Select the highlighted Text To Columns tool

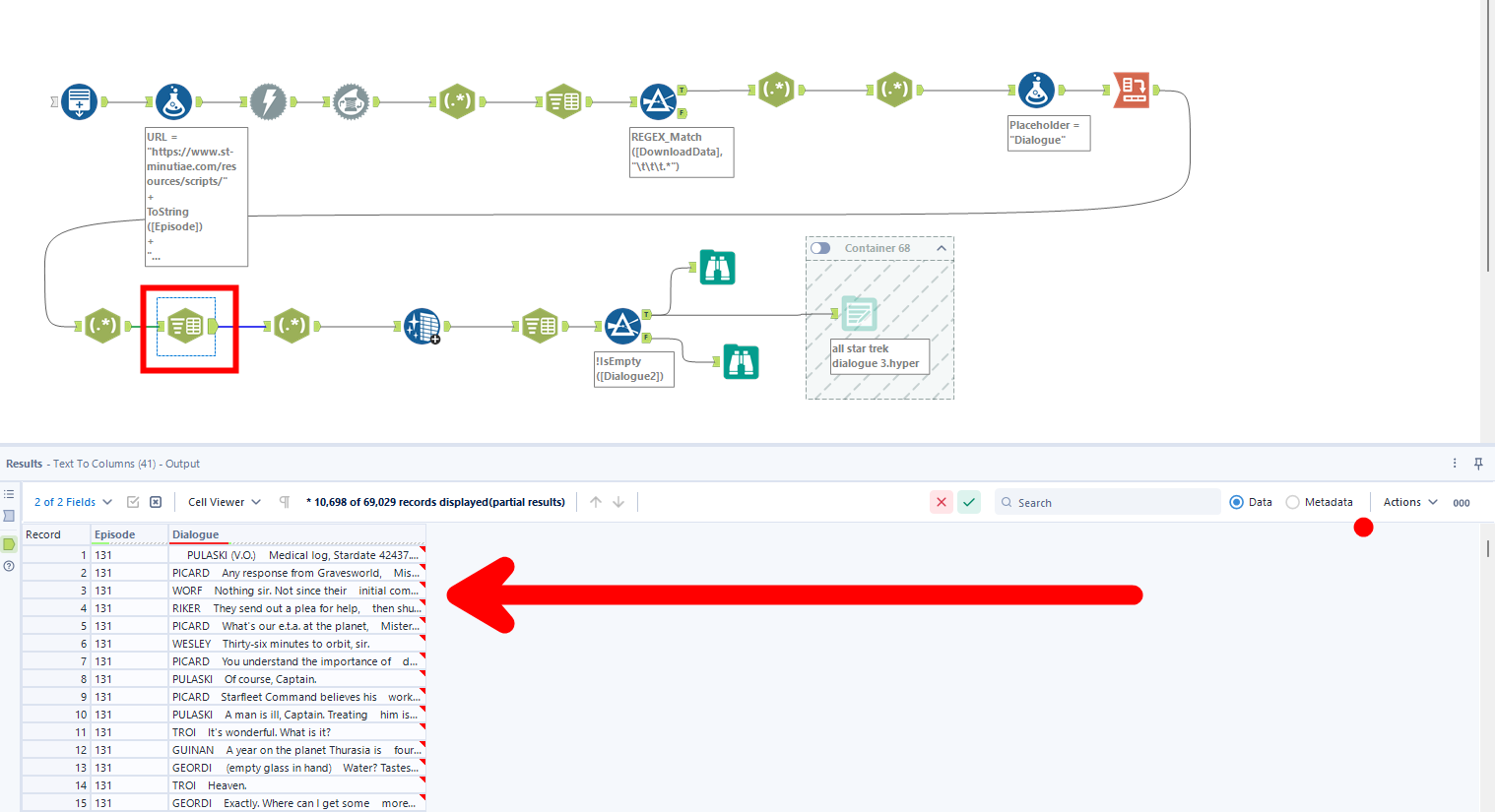pos(186,326)
